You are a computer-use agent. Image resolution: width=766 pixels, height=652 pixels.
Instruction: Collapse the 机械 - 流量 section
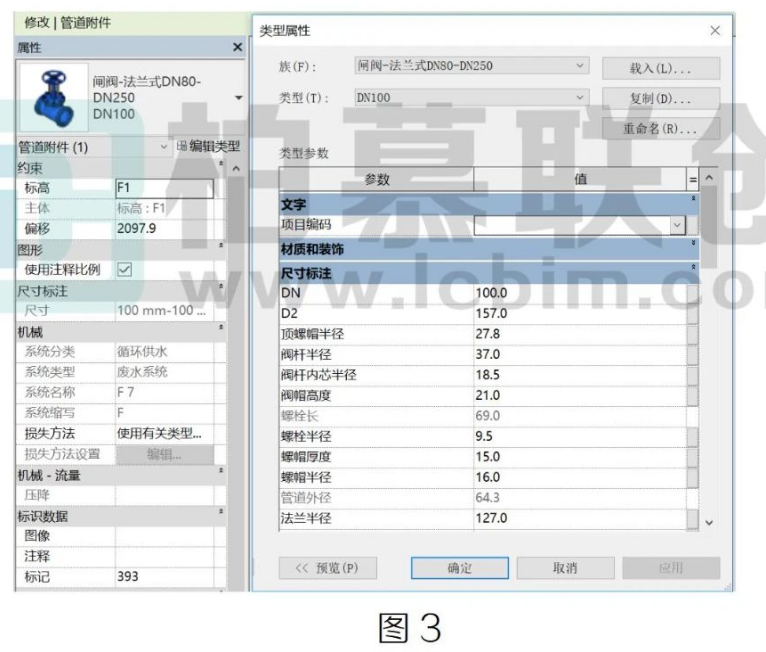coord(221,471)
